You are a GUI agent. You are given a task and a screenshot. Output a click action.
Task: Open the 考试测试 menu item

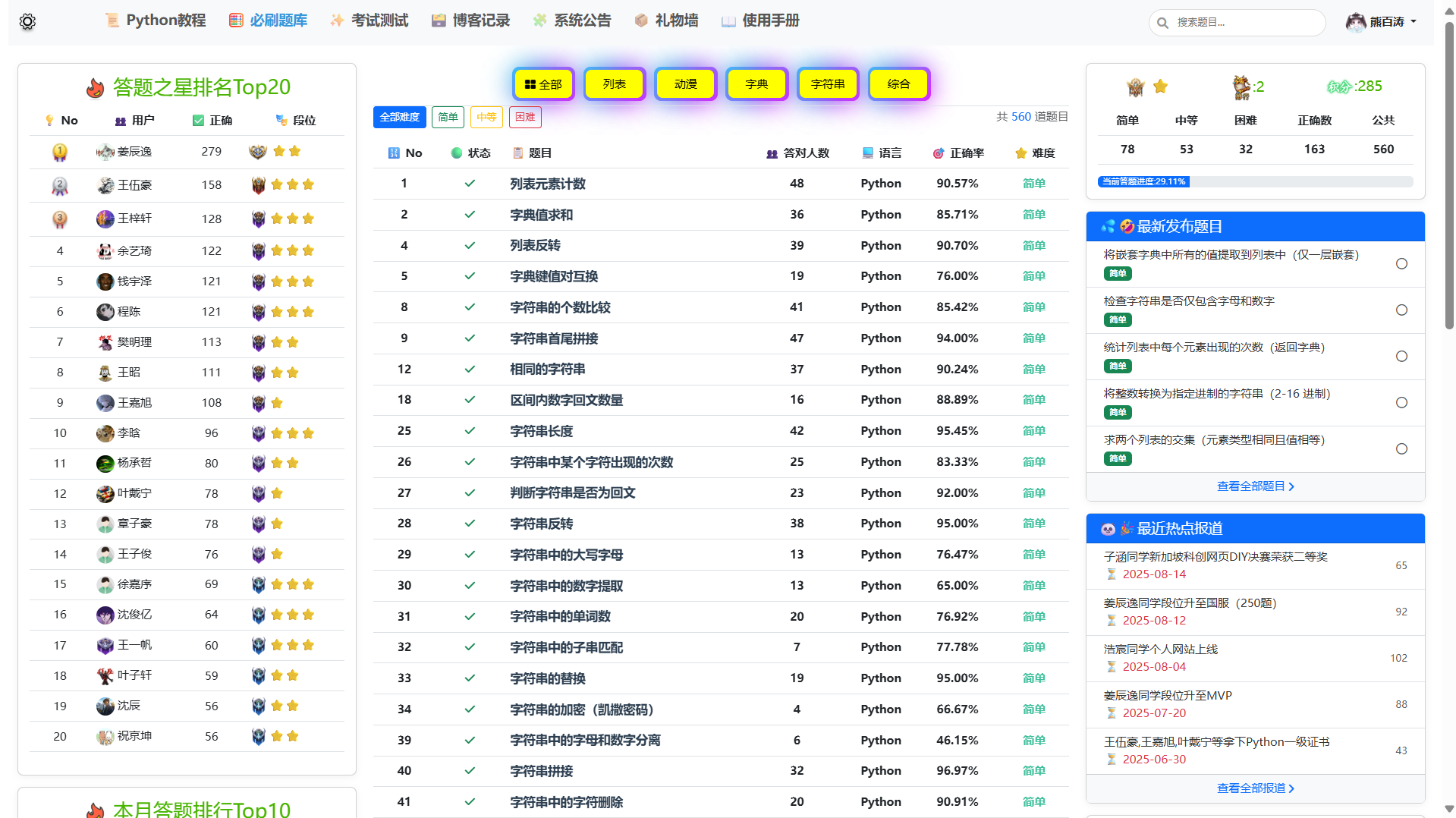[370, 20]
